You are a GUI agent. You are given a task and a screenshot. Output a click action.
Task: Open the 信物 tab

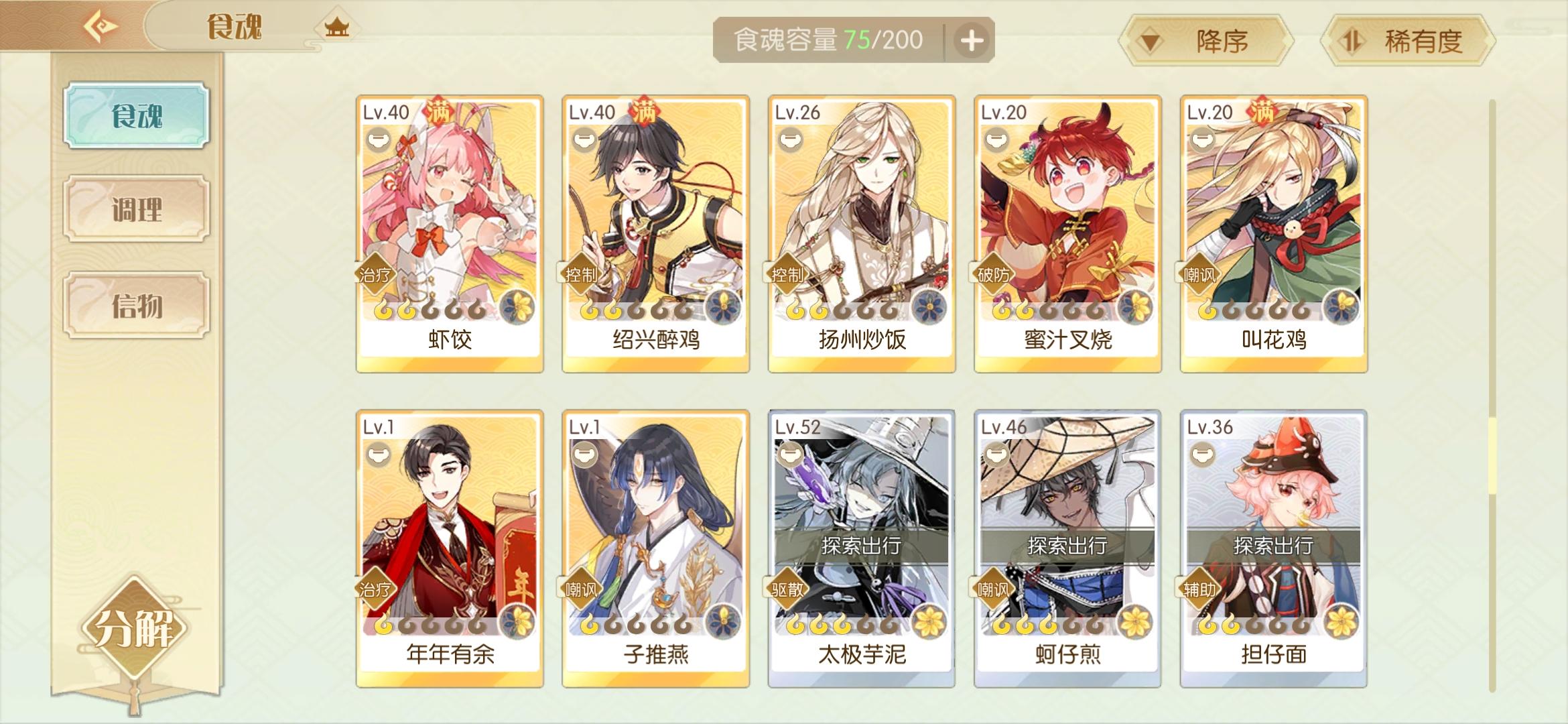point(137,306)
